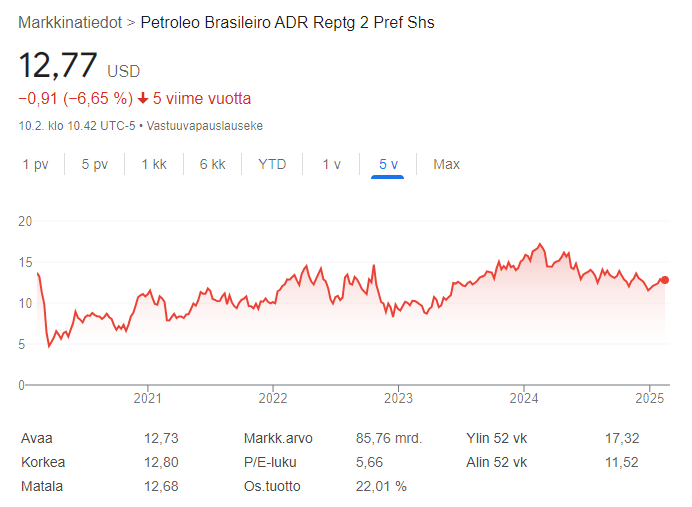Click the red endpoint dot on chart
The height and width of the screenshot is (507, 692).
(665, 280)
